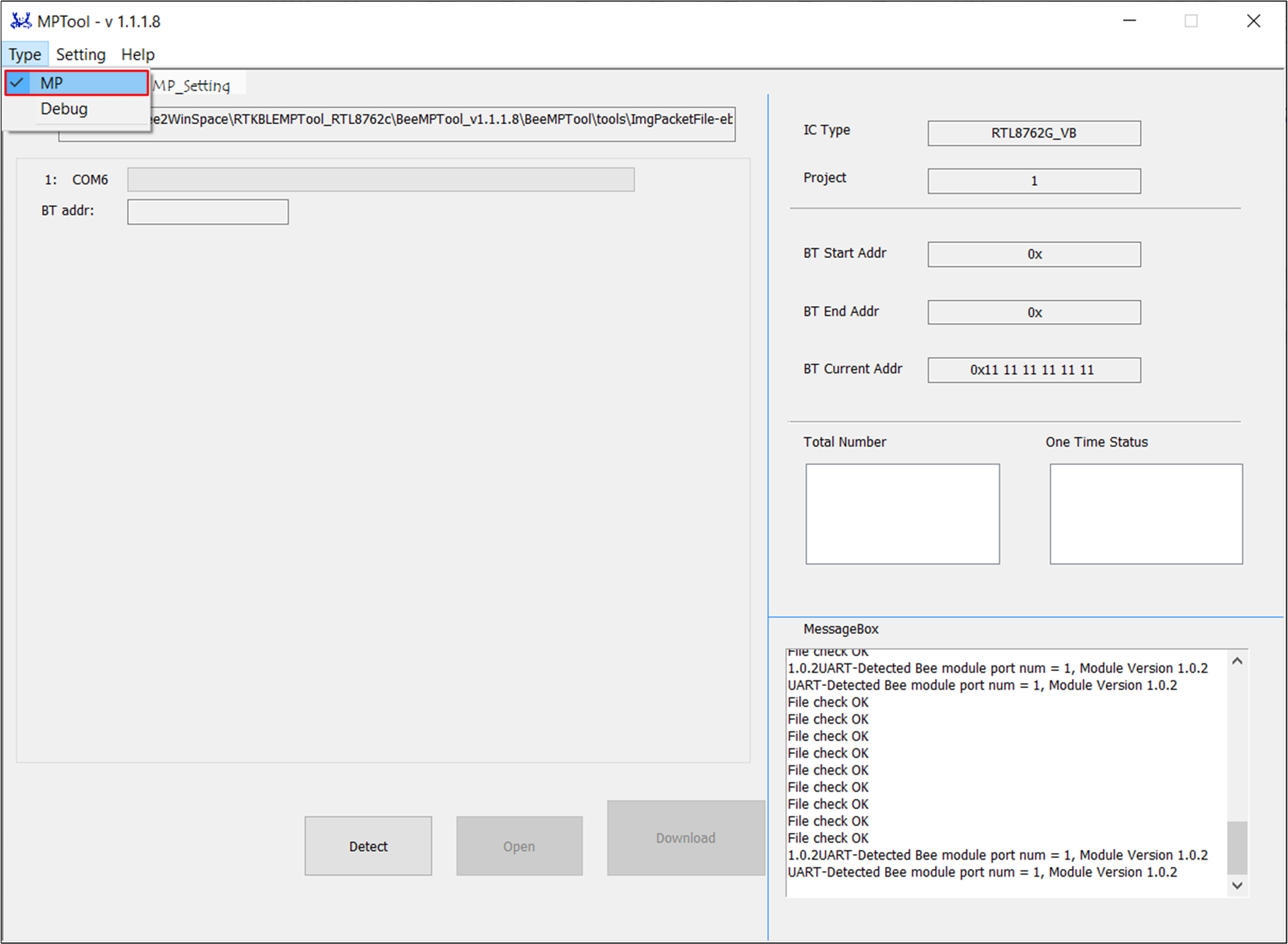Click the BT Start Addr field

click(x=1034, y=254)
